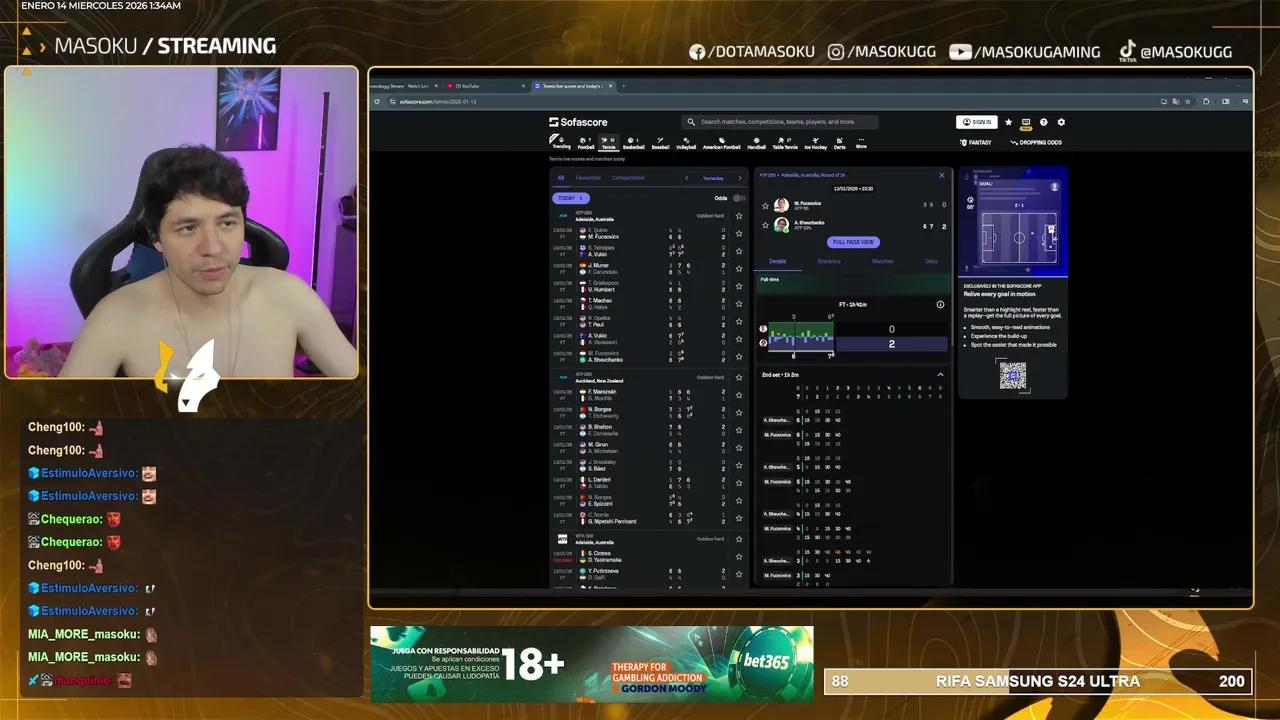This screenshot has height=720, width=1280.
Task: Star the Shevchenko player in the detail panel
Action: tap(764, 223)
